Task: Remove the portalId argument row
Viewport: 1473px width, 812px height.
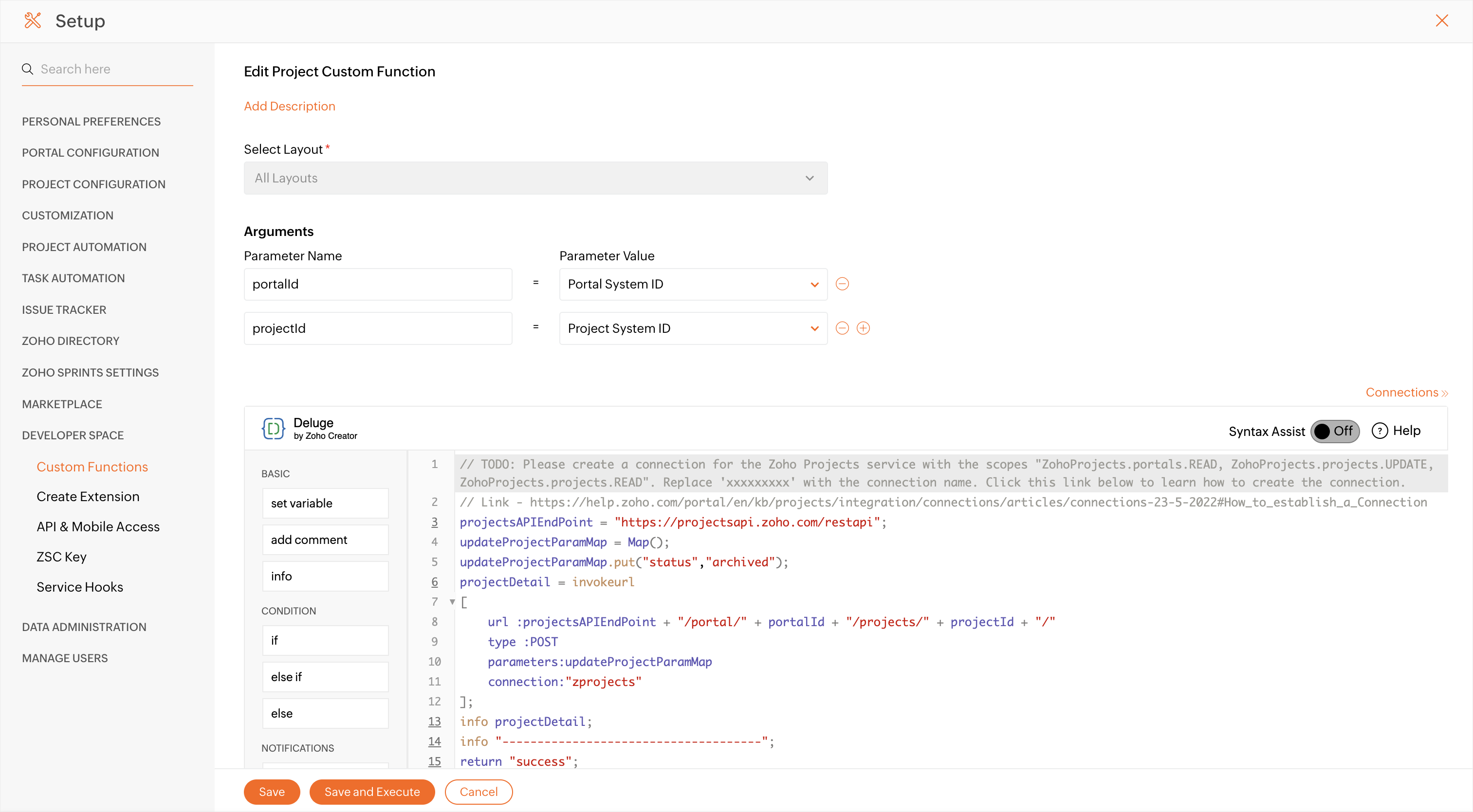Action: (842, 284)
